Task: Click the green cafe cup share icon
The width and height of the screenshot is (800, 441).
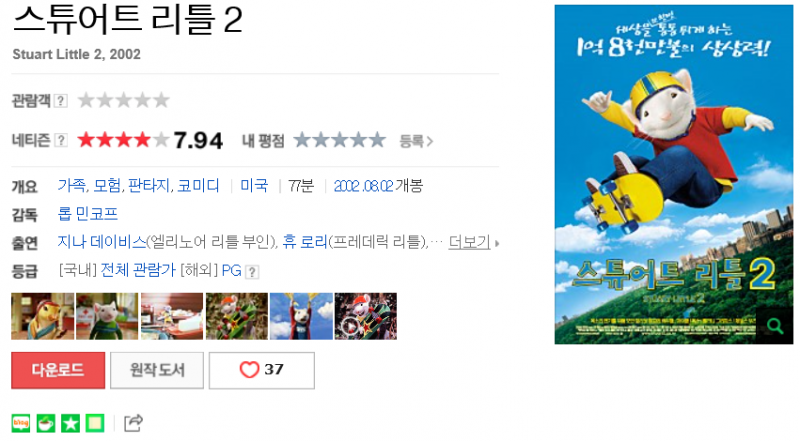Action: pyautogui.click(x=46, y=423)
